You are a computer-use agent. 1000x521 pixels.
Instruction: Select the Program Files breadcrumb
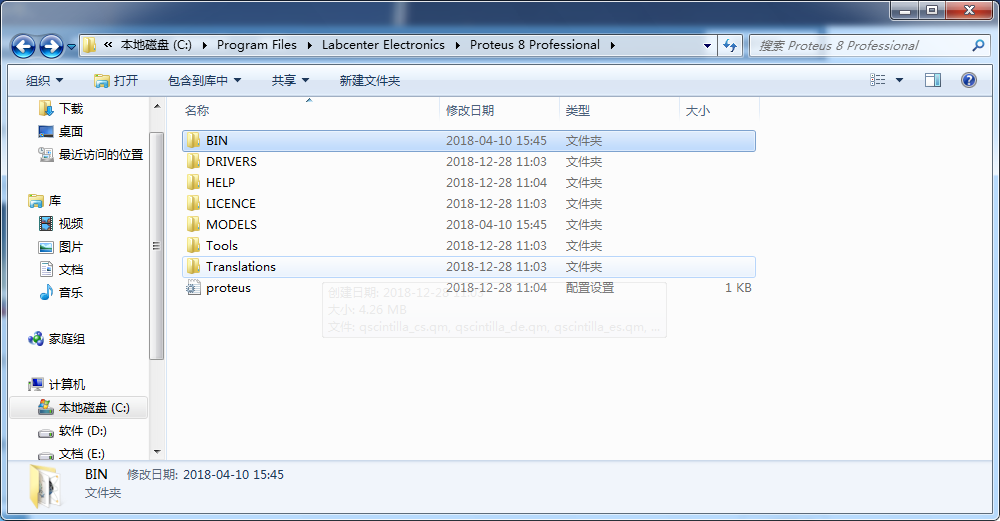point(256,45)
